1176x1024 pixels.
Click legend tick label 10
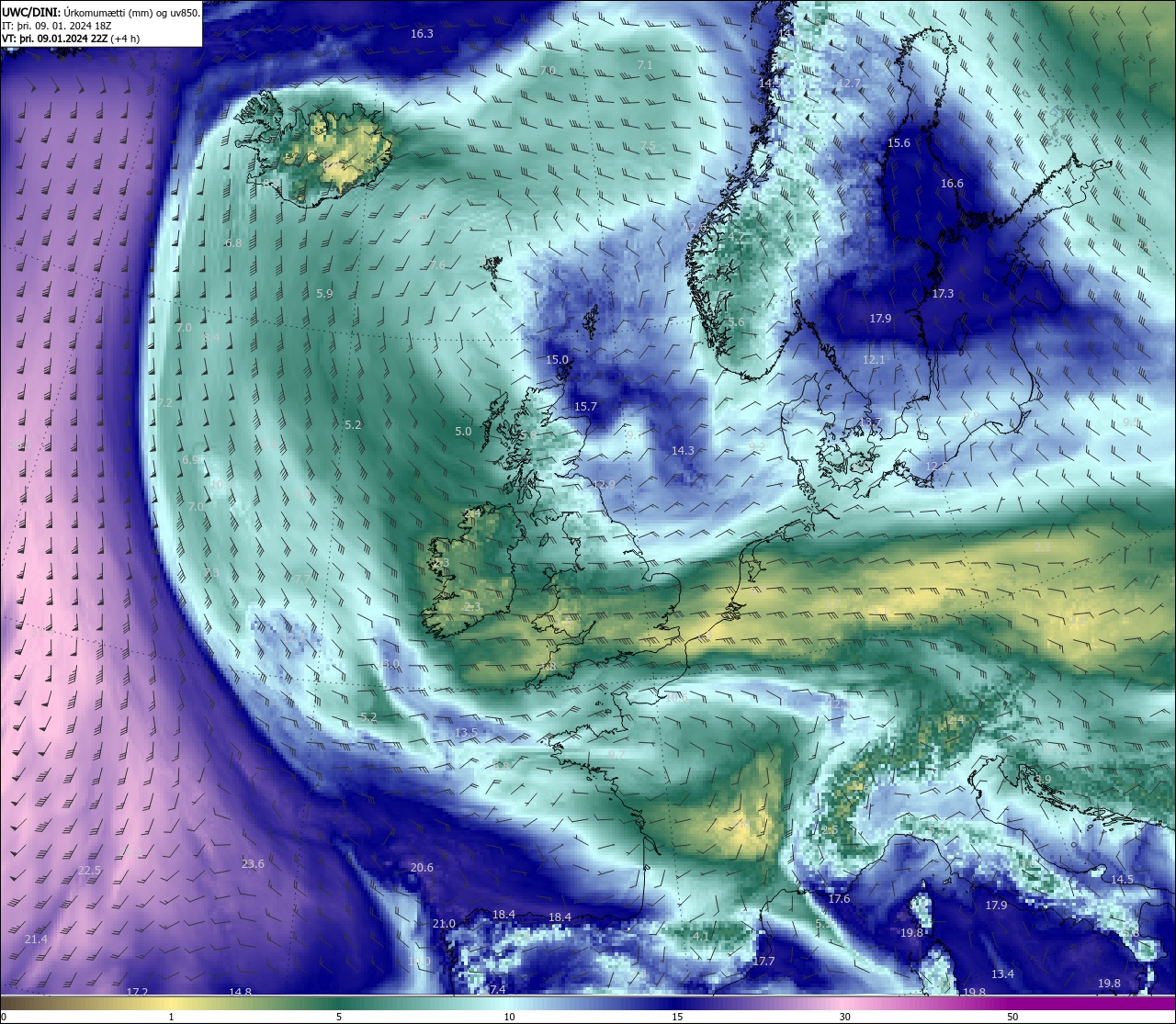[509, 1017]
